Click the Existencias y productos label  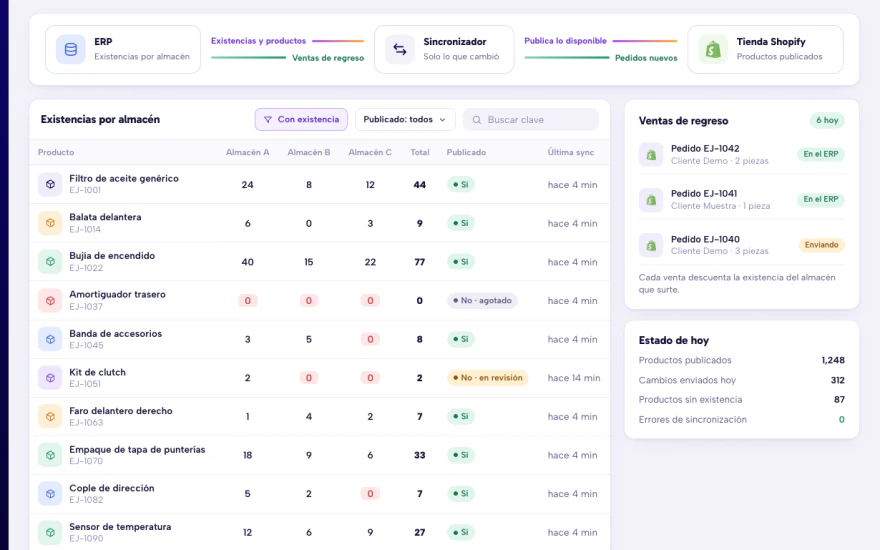click(258, 41)
